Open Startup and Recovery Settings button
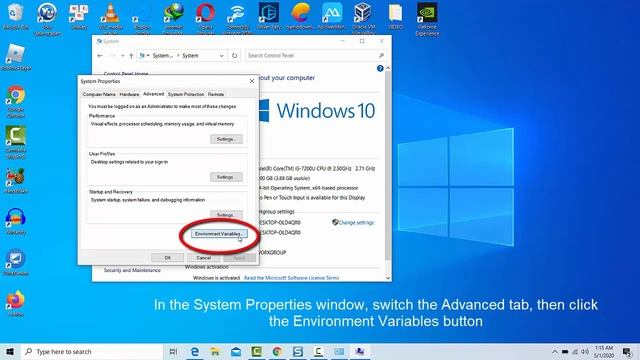640x360 pixels. tap(226, 214)
